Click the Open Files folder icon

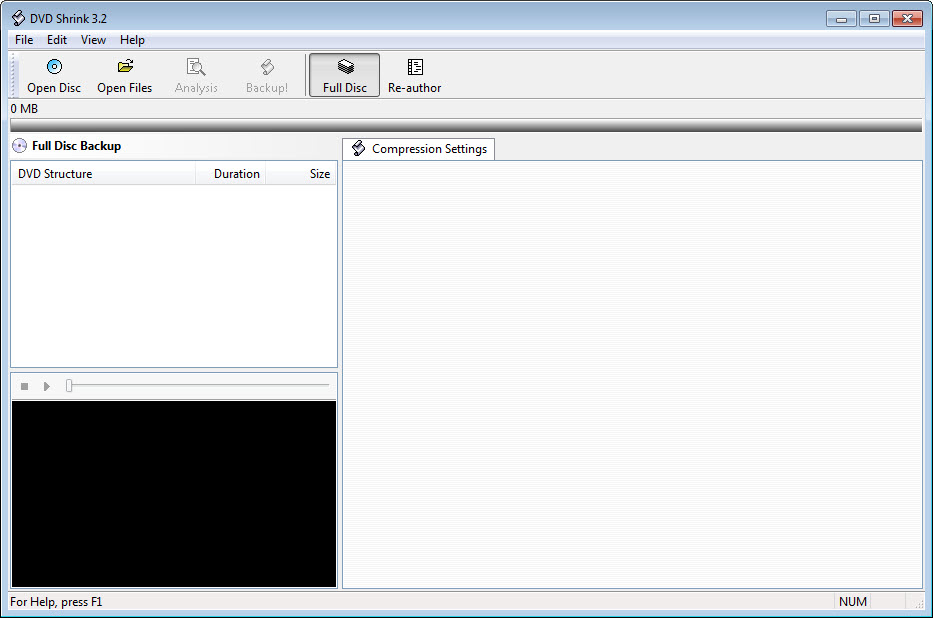coord(125,66)
